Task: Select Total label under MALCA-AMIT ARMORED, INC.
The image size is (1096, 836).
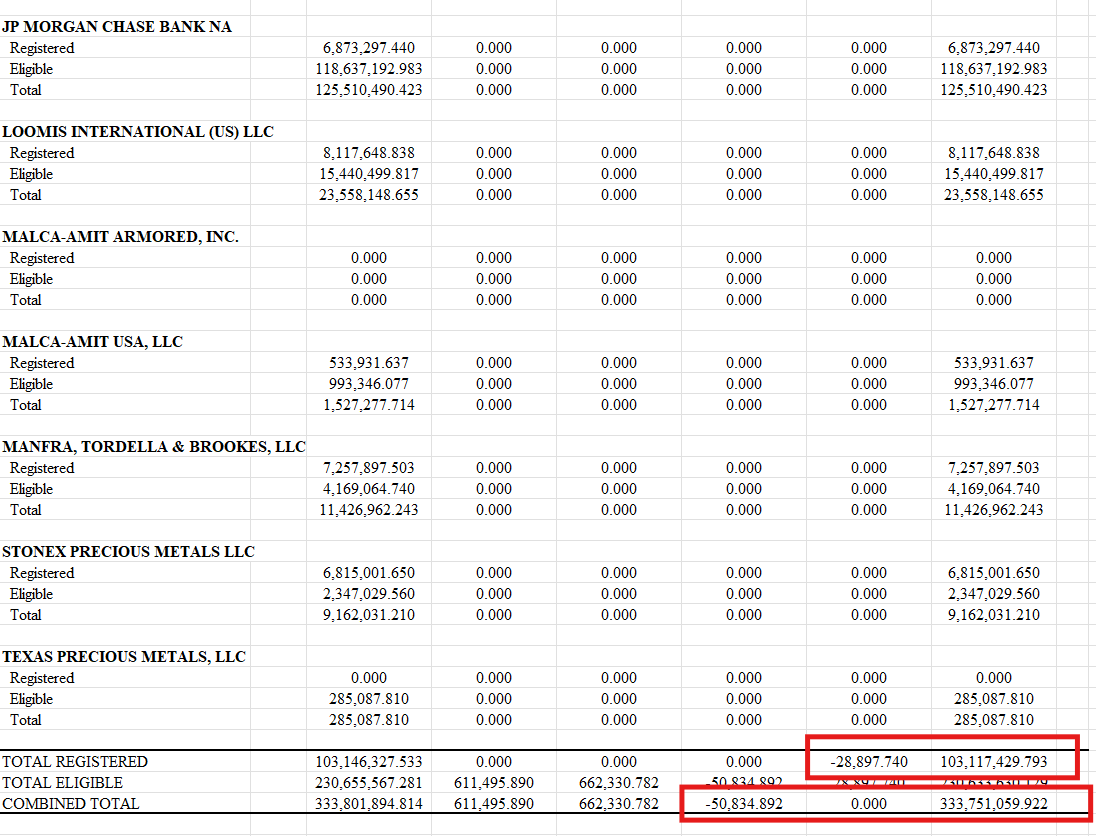Action: point(26,299)
